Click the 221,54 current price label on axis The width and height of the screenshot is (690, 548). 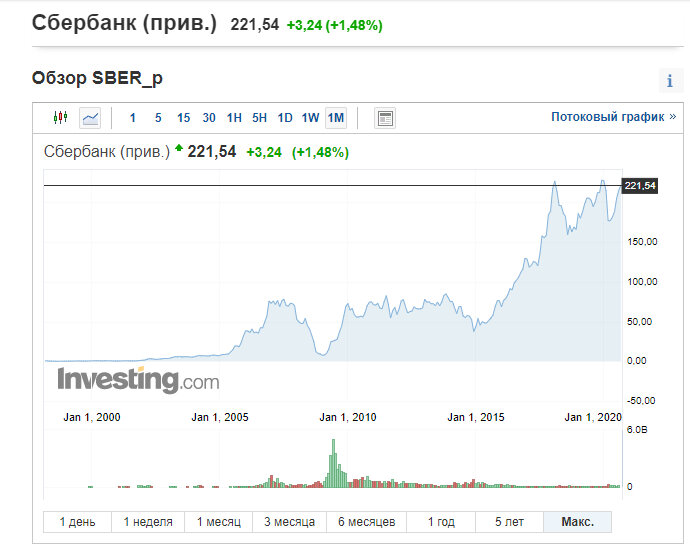coord(639,186)
